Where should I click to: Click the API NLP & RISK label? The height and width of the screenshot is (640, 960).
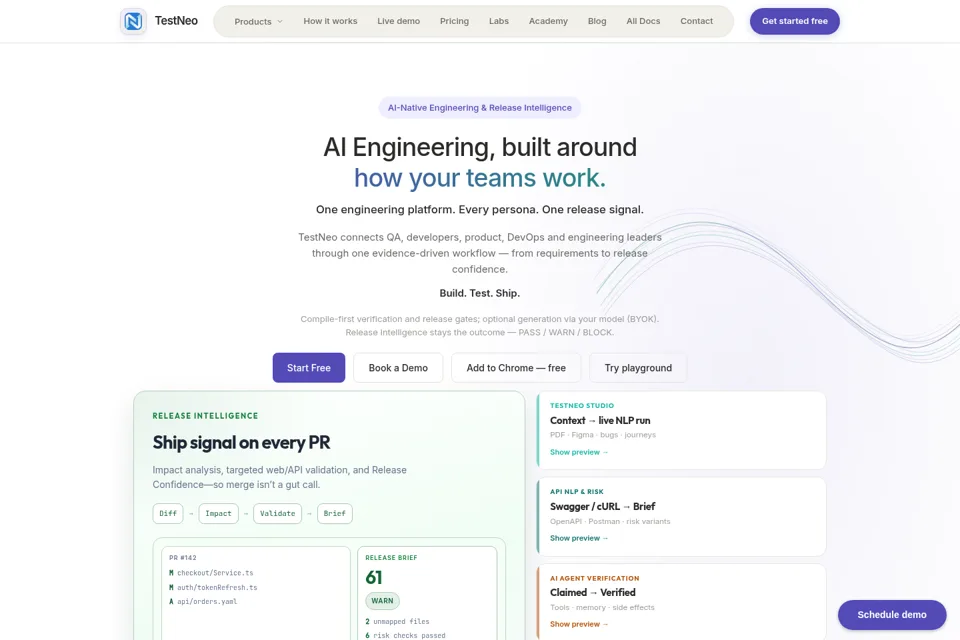tap(577, 492)
